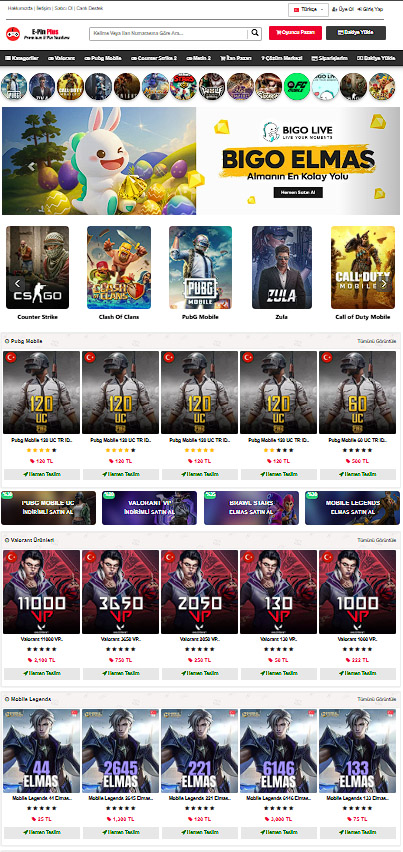Select the Call of Duty round icon
The width and height of the screenshot is (403, 852).
(71, 86)
